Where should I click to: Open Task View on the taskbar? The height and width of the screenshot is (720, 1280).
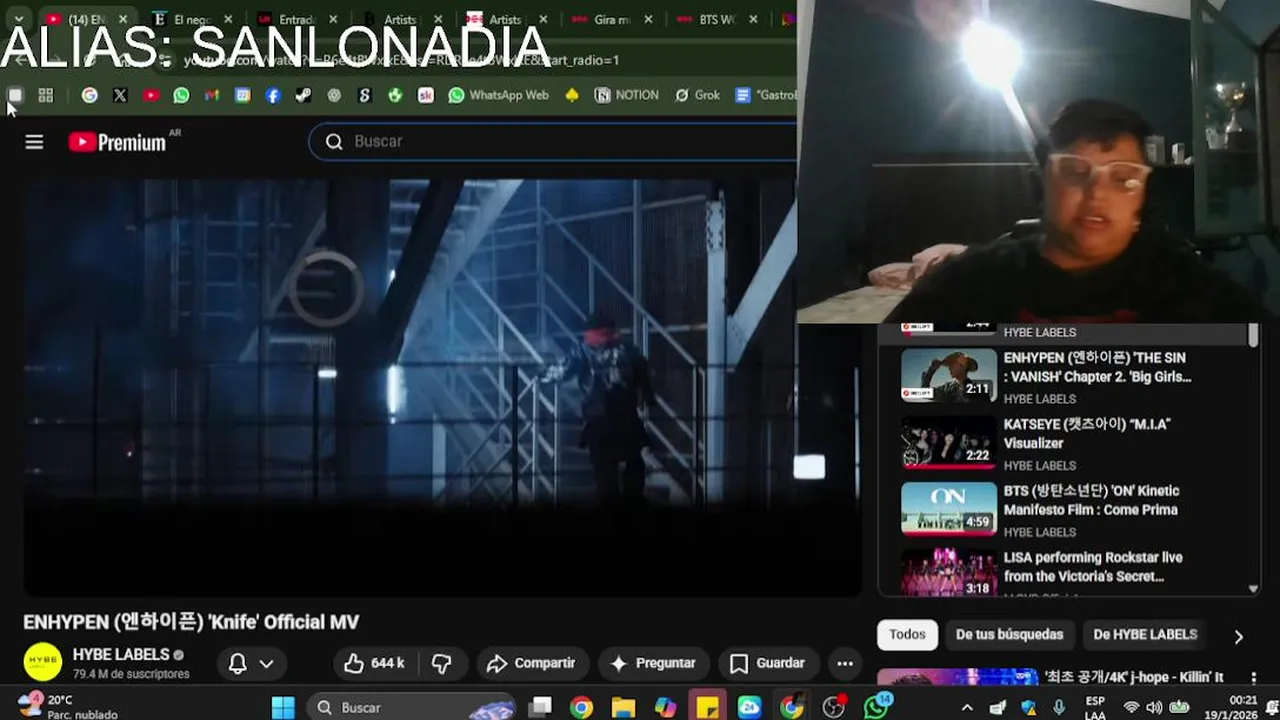tap(541, 707)
